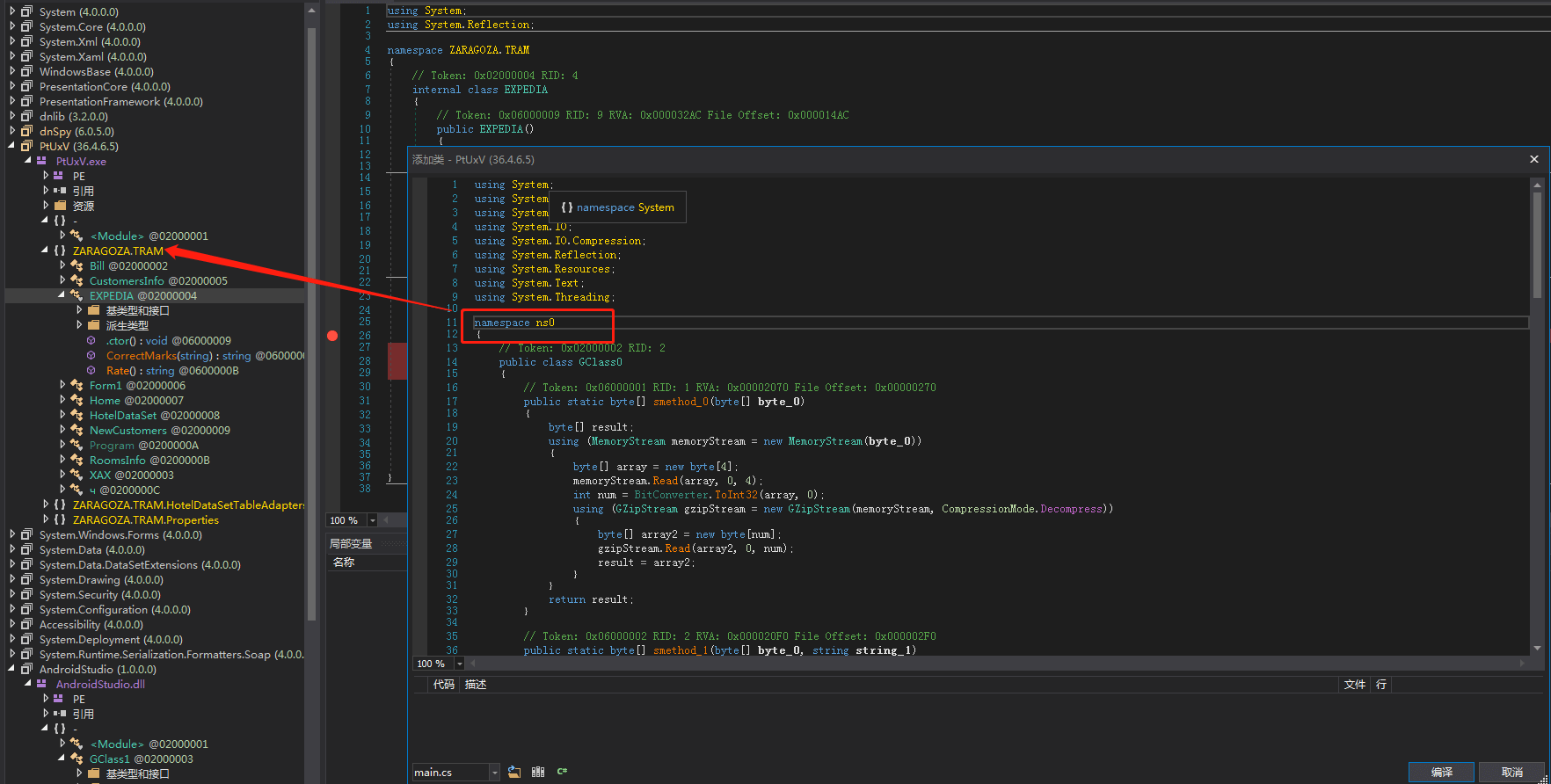Click the 代码 column header

(443, 684)
